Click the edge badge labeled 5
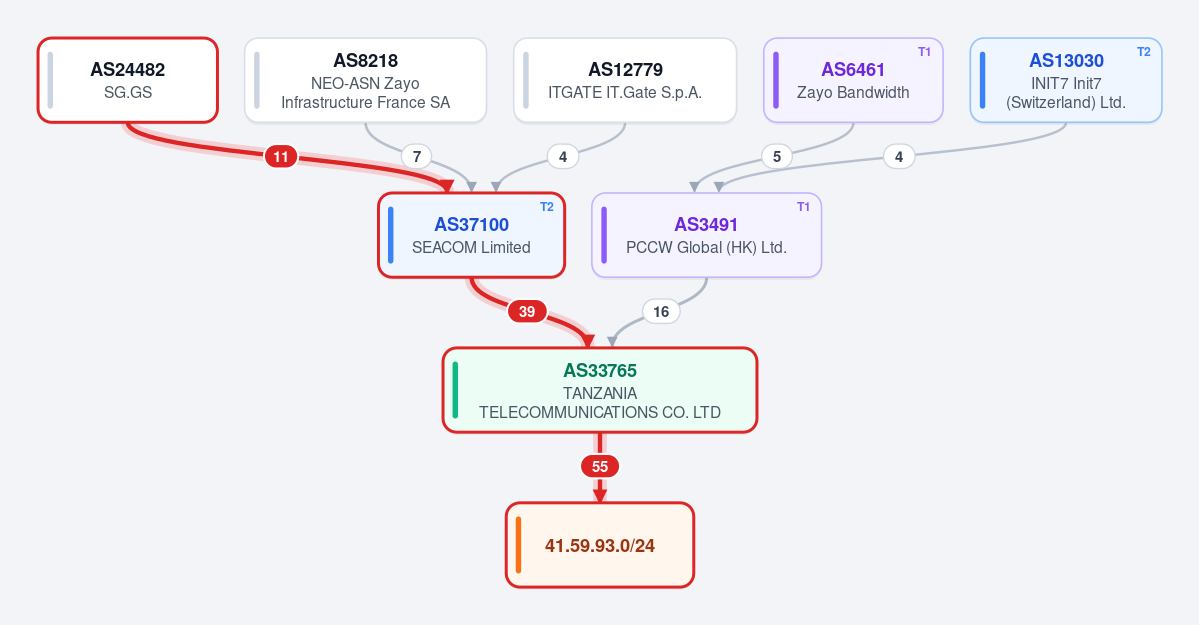 click(x=777, y=157)
